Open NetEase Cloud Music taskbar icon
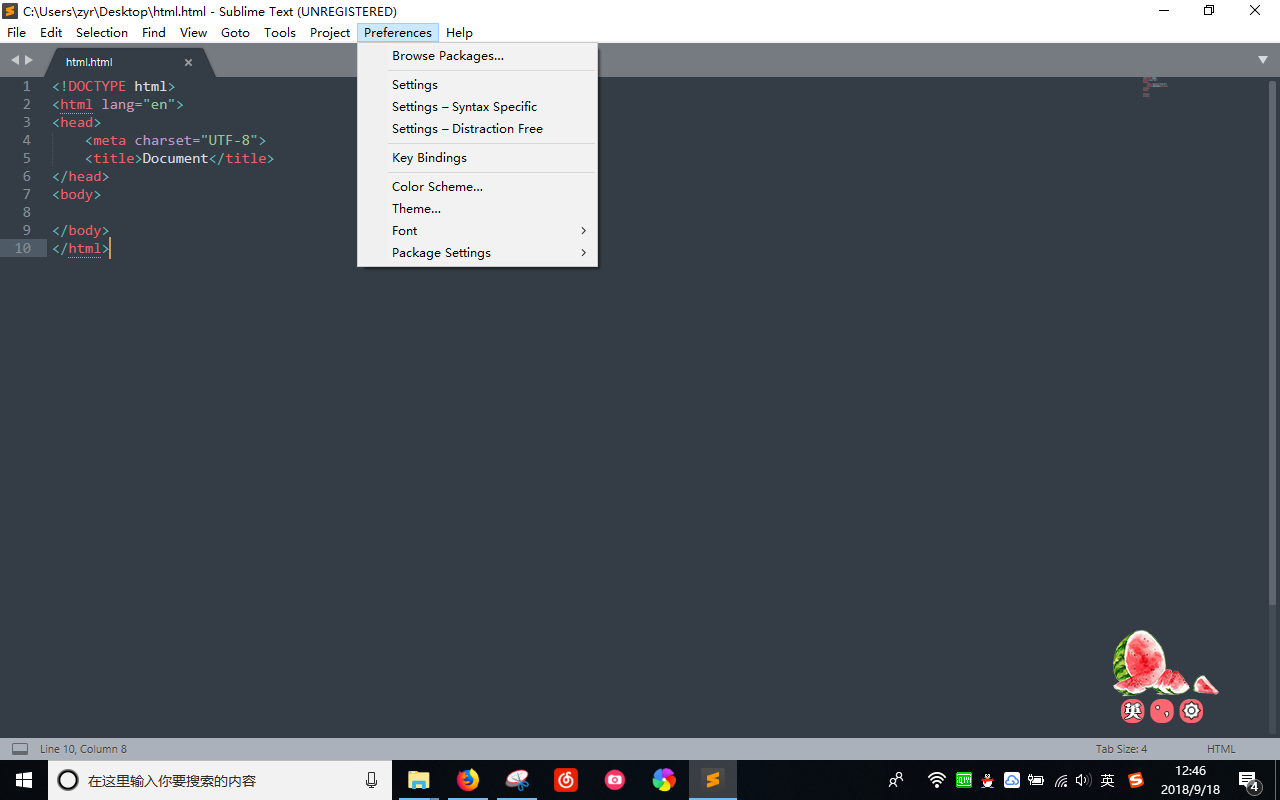The image size is (1280, 800). (566, 780)
